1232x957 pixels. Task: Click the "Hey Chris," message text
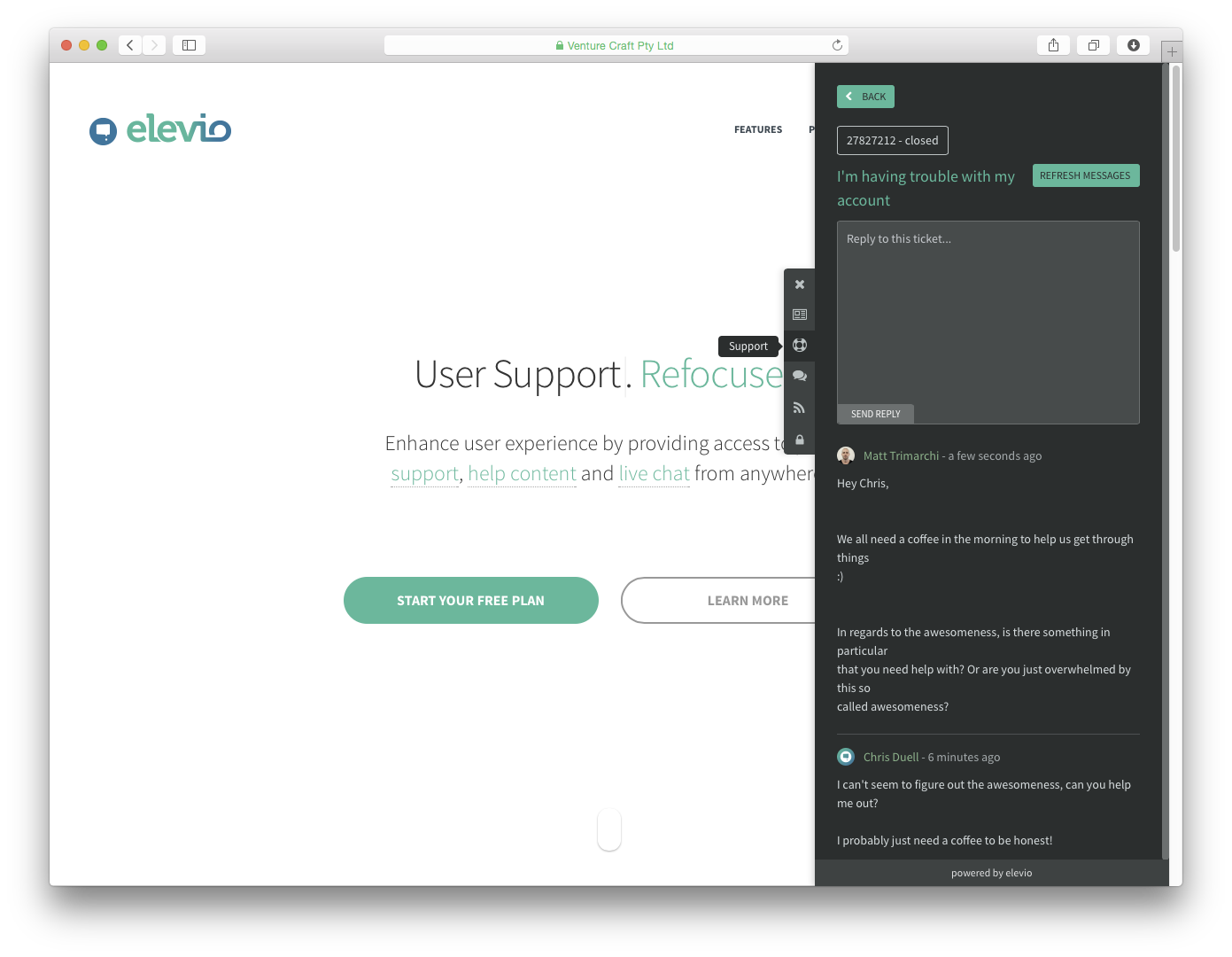(x=863, y=484)
